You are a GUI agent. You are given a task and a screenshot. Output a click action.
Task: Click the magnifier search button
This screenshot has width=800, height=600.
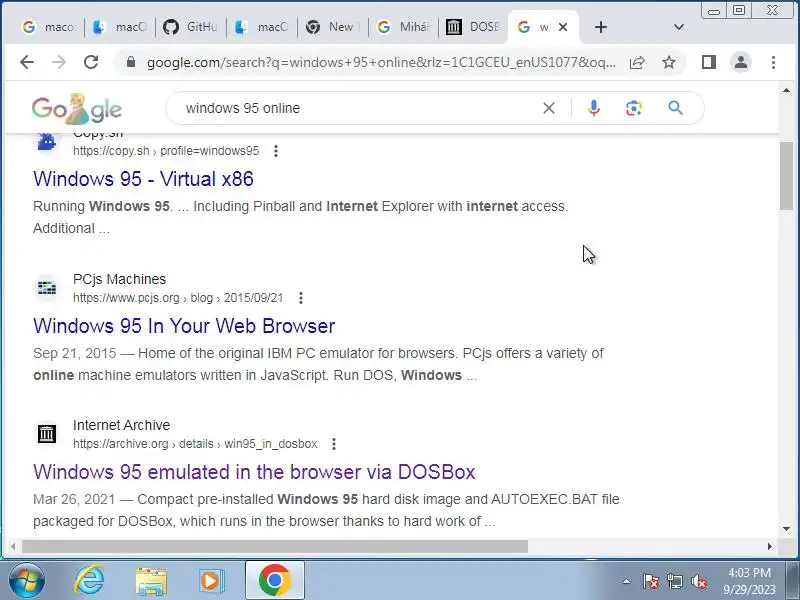click(x=676, y=108)
